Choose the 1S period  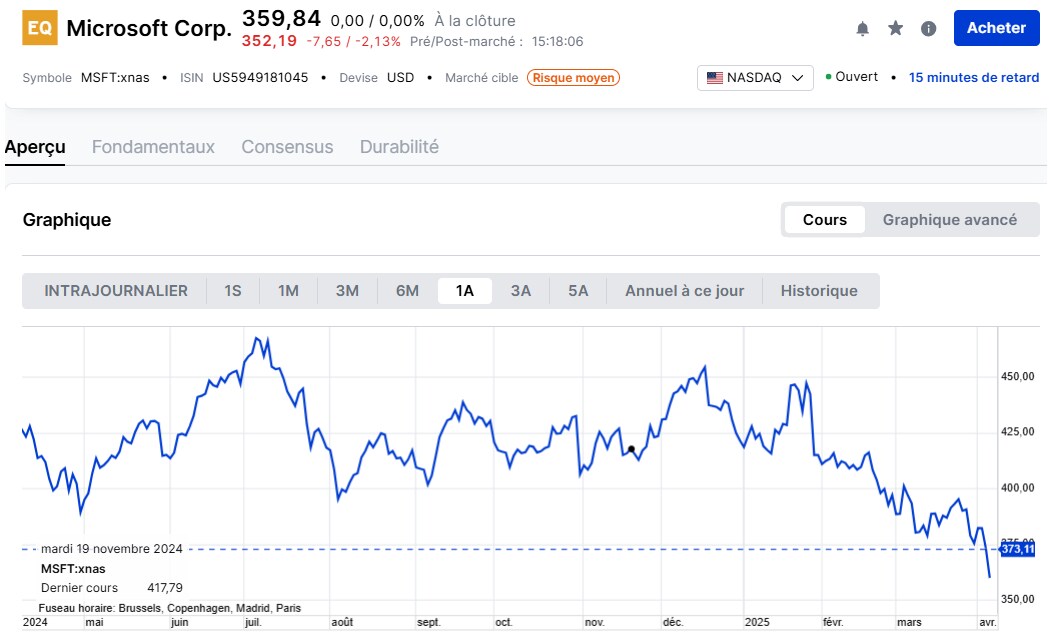[232, 291]
